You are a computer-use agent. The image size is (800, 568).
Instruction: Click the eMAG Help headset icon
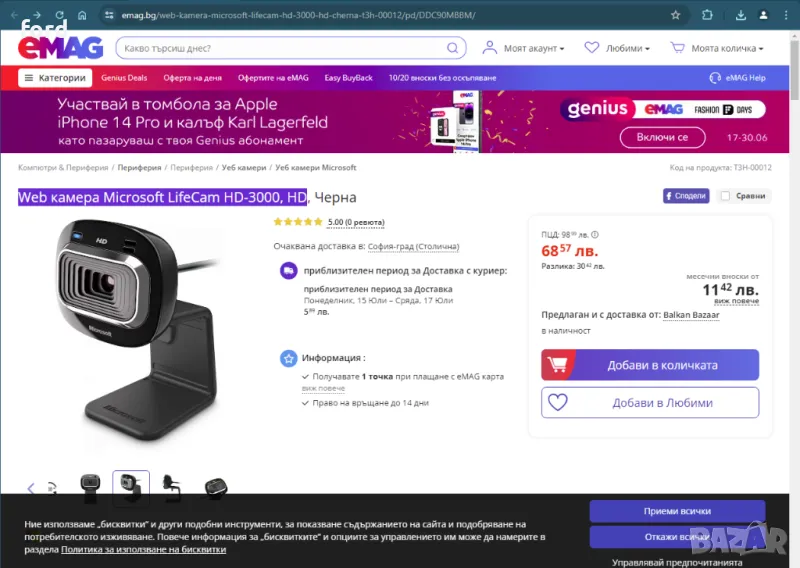coord(715,78)
